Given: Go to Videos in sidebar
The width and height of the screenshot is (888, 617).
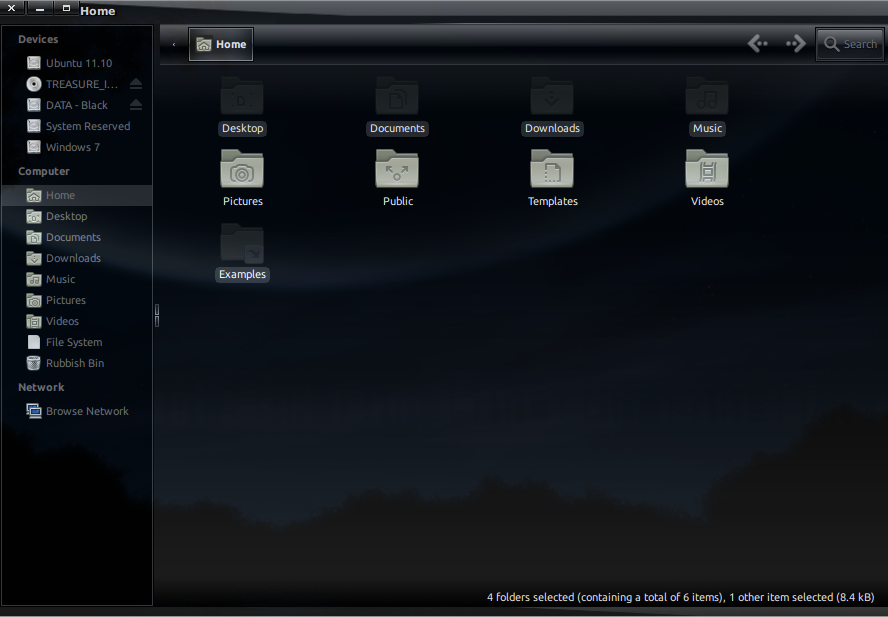Looking at the screenshot, I should [x=76, y=321].
